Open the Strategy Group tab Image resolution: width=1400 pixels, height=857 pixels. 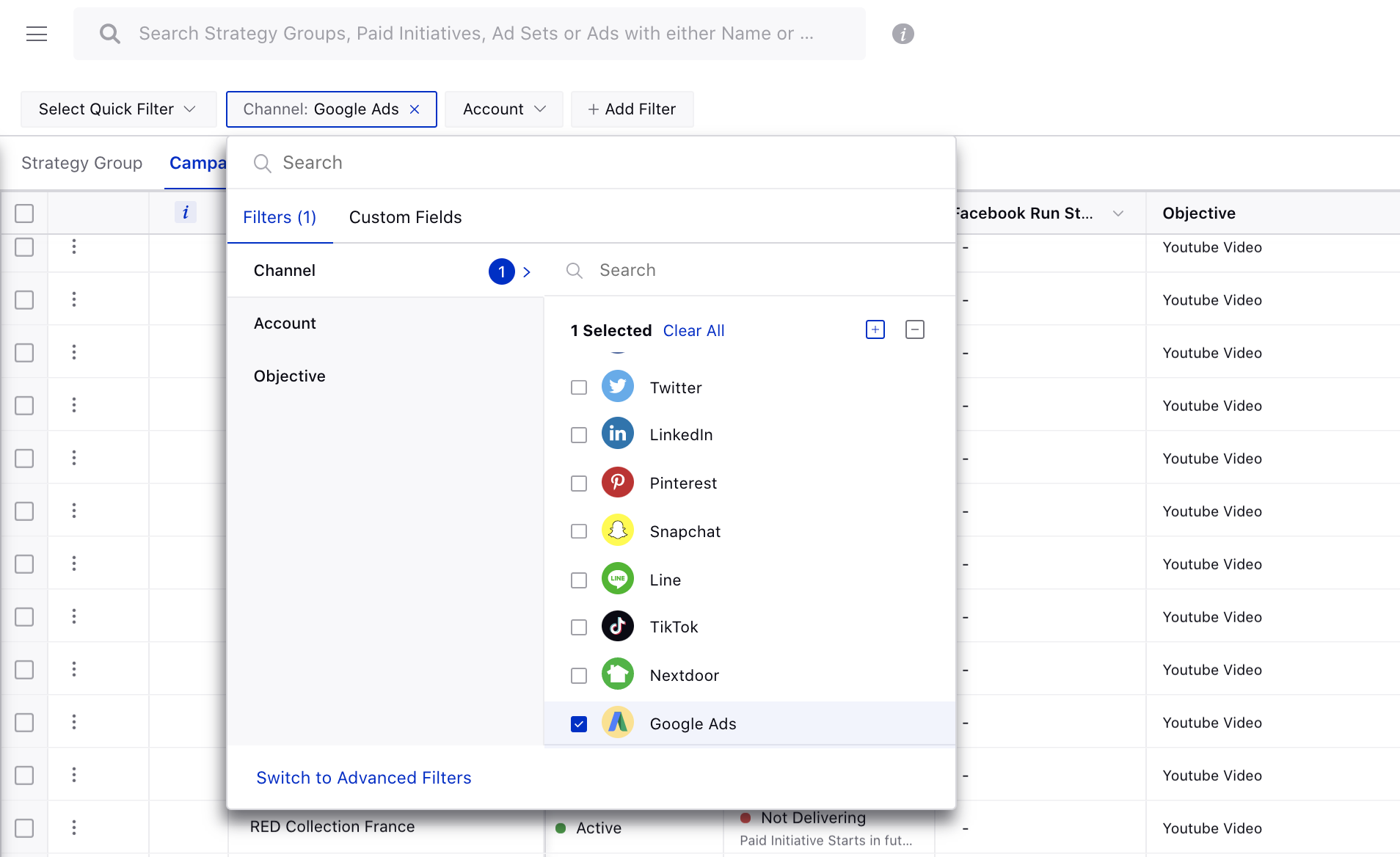tap(82, 163)
